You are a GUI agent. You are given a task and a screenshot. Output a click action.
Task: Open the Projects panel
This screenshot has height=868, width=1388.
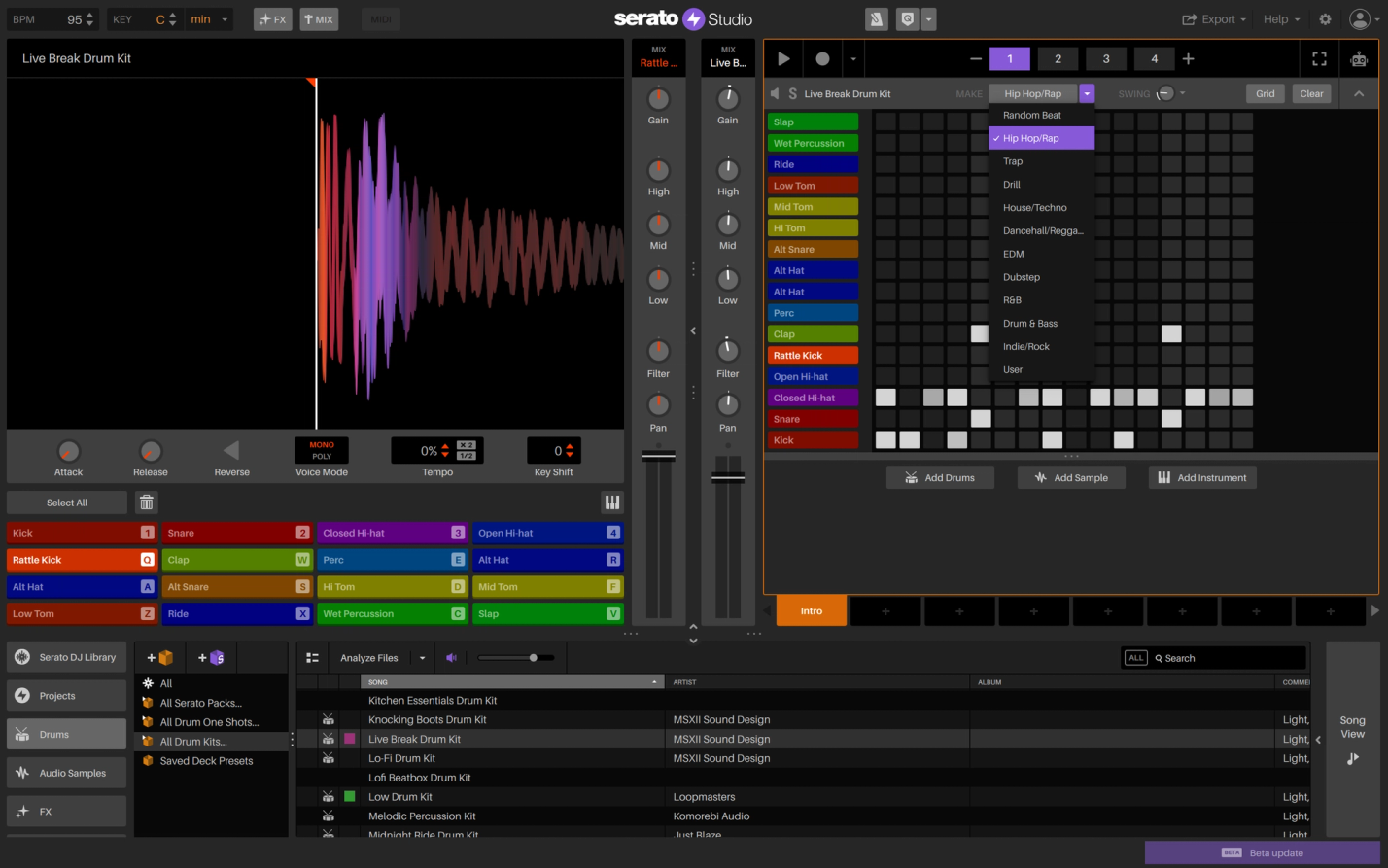tap(65, 695)
